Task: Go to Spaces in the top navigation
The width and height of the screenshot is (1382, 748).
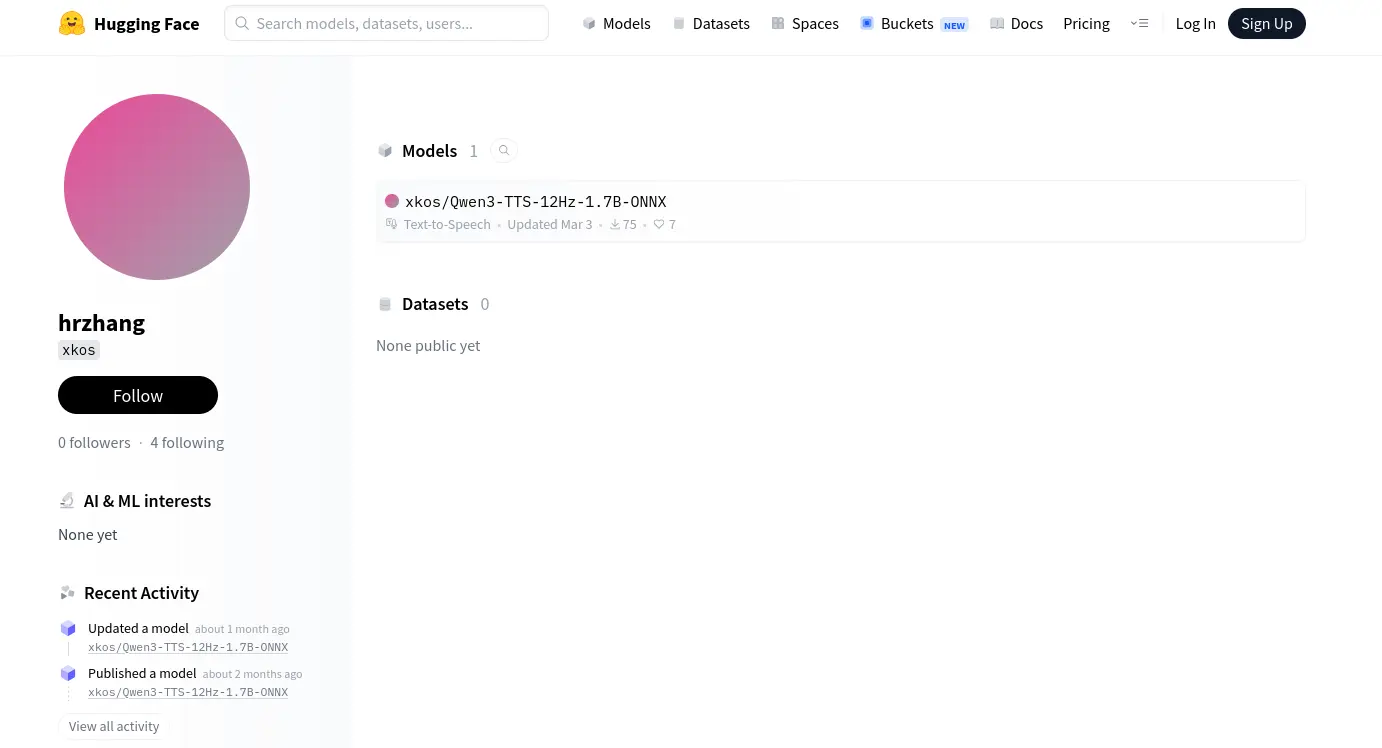Action: click(805, 23)
